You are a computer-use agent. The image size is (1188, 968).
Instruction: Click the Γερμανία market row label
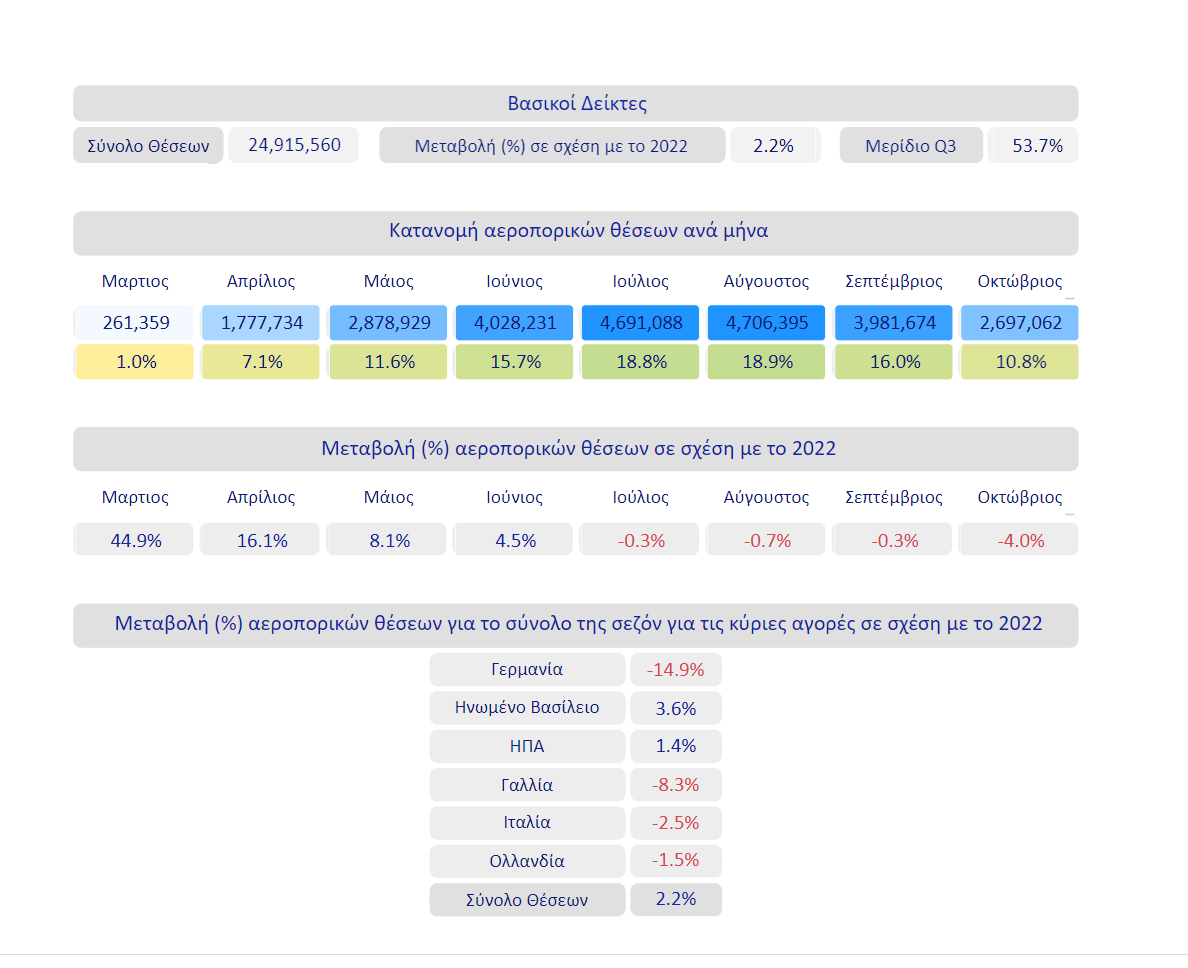(x=527, y=670)
